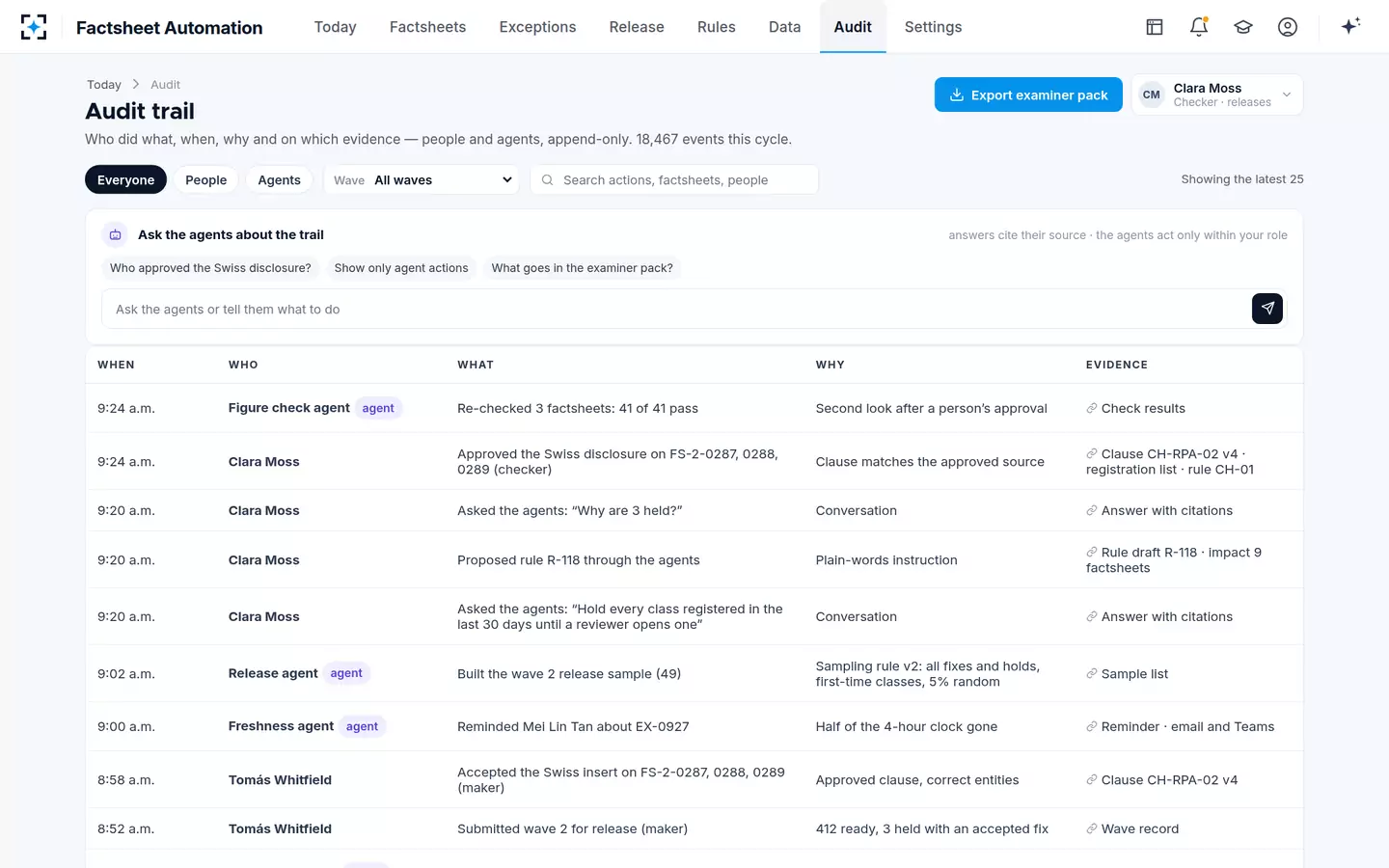Click 'Showing the latest 25' label
This screenshot has height=868, width=1389.
pos(1242,179)
